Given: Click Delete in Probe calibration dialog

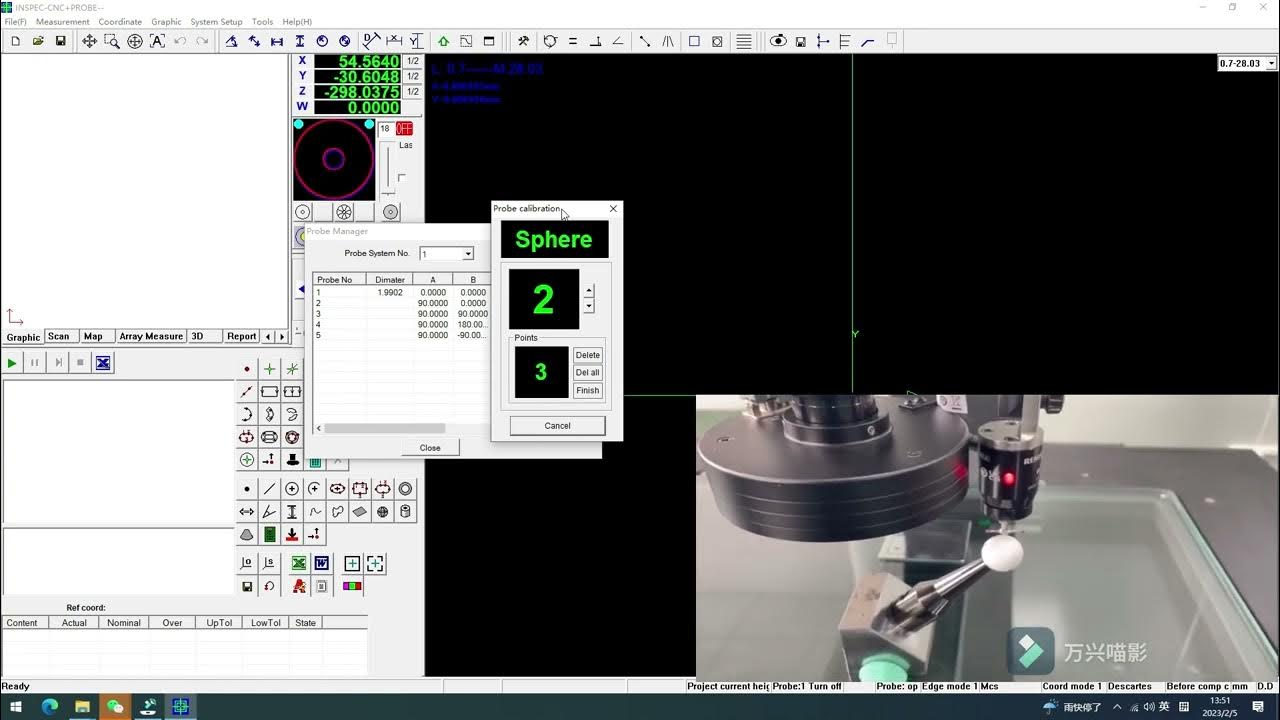Looking at the screenshot, I should click(588, 355).
